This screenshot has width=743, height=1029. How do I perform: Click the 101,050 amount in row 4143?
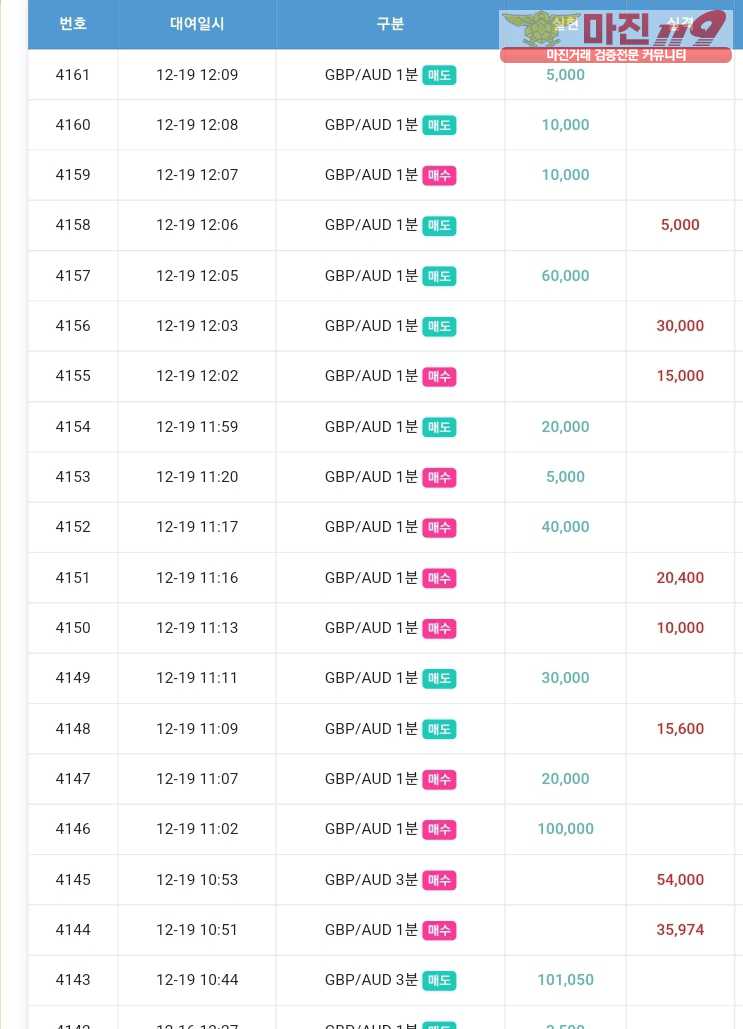(565, 980)
